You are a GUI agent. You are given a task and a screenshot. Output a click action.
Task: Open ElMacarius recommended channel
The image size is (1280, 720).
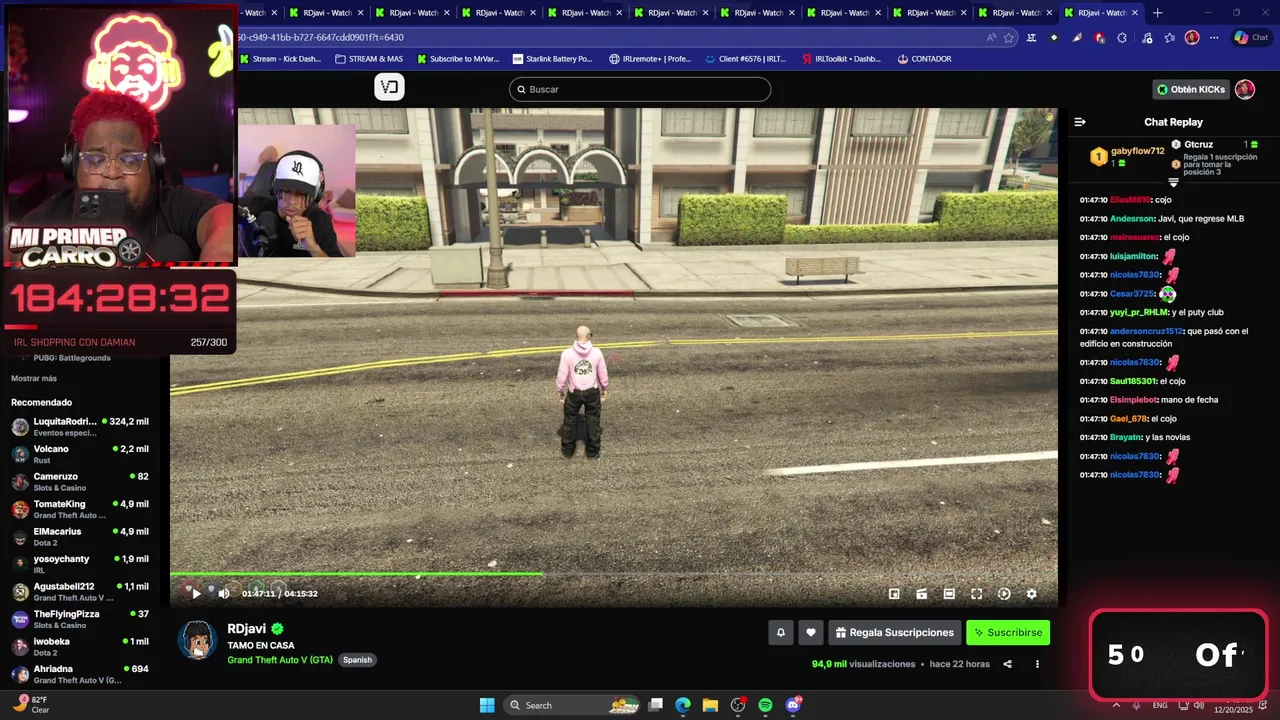point(80,537)
